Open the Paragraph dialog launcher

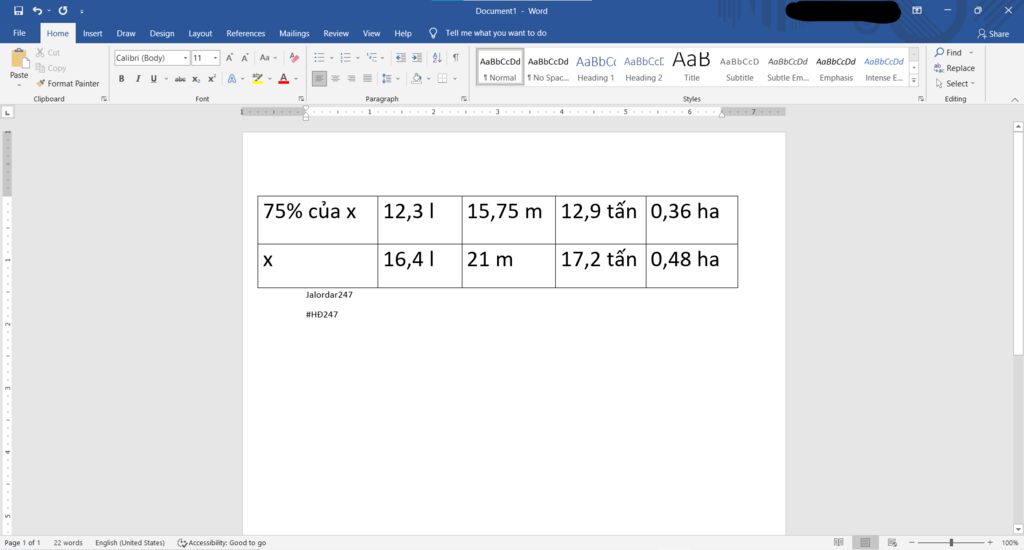[464, 99]
